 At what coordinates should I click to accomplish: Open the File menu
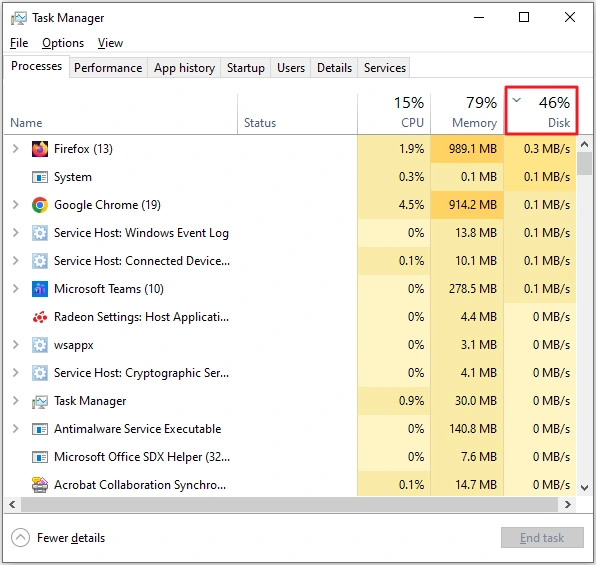[19, 43]
